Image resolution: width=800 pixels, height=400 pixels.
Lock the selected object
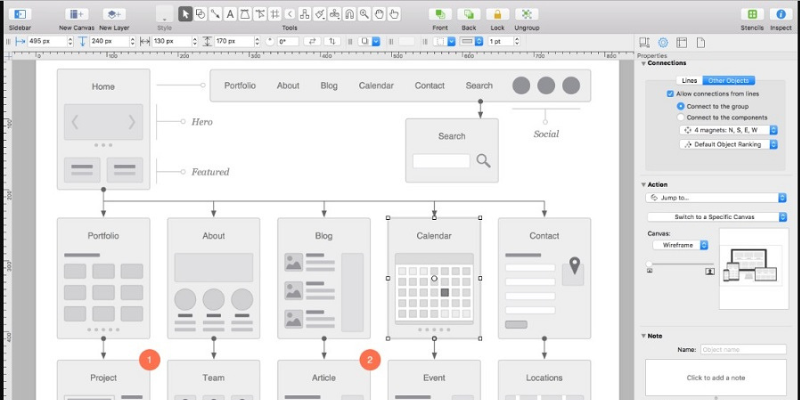click(498, 14)
